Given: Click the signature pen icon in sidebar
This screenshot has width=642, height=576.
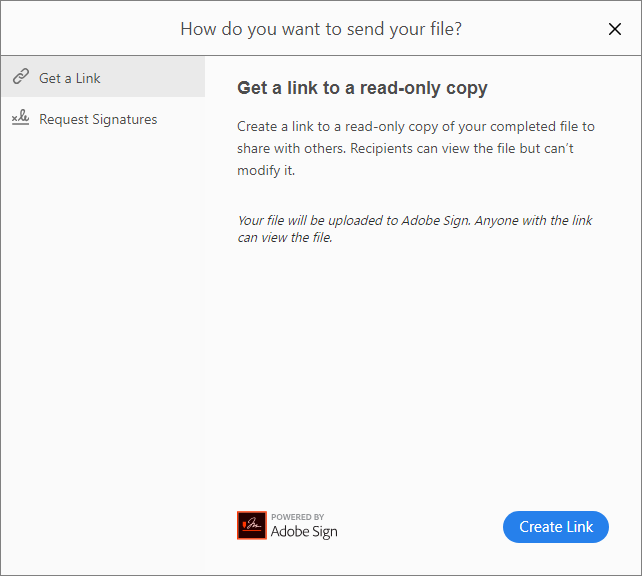Looking at the screenshot, I should (20, 119).
